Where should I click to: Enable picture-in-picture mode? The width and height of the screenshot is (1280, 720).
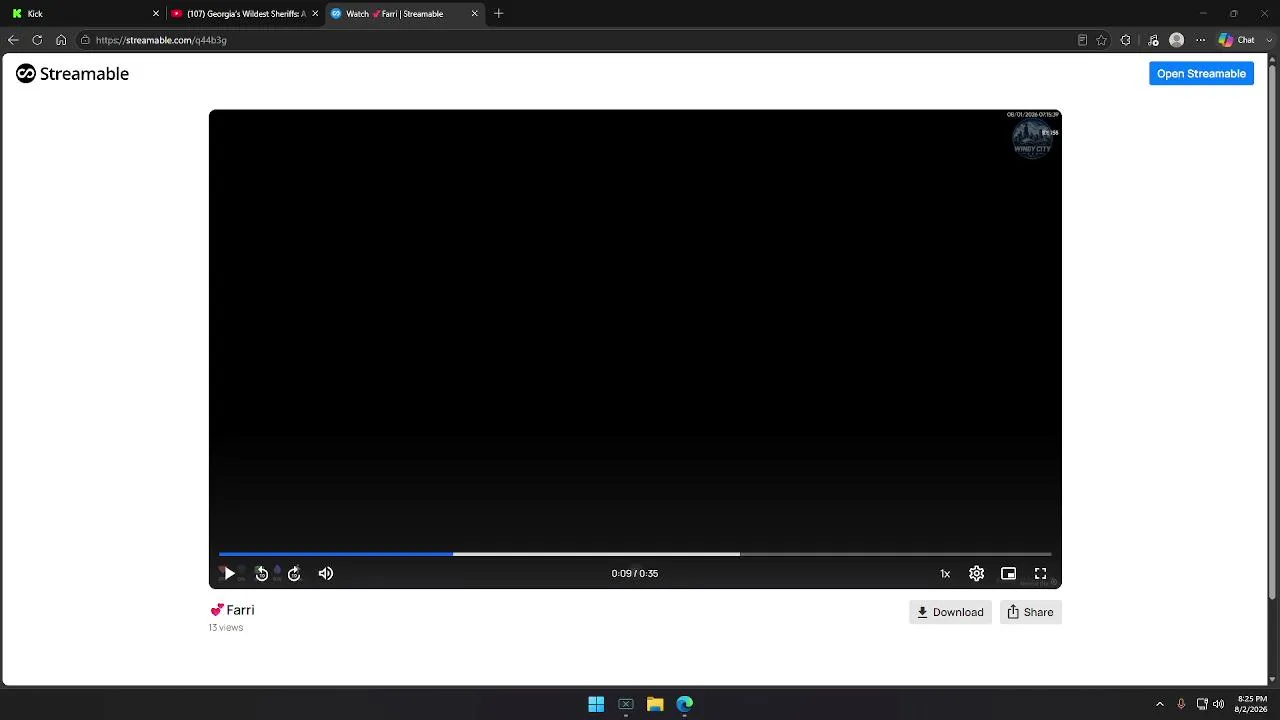tap(1009, 573)
